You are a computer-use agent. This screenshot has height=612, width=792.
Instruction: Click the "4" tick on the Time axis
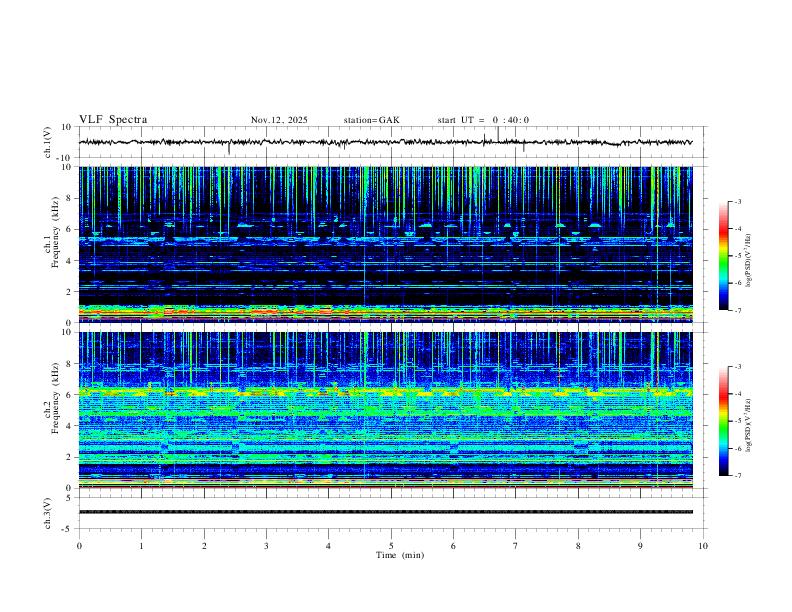(x=329, y=546)
